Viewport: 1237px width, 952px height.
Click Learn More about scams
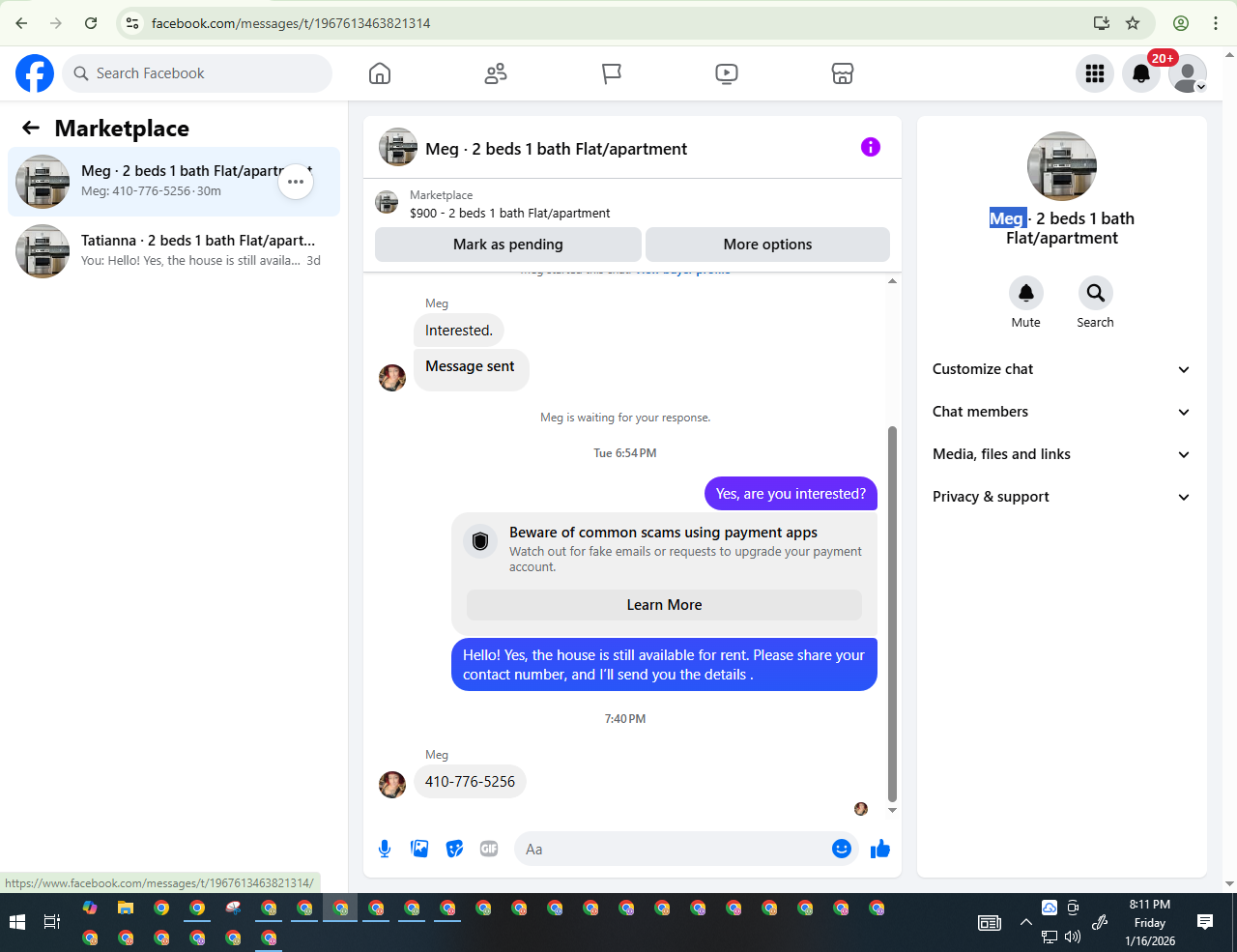coord(664,605)
